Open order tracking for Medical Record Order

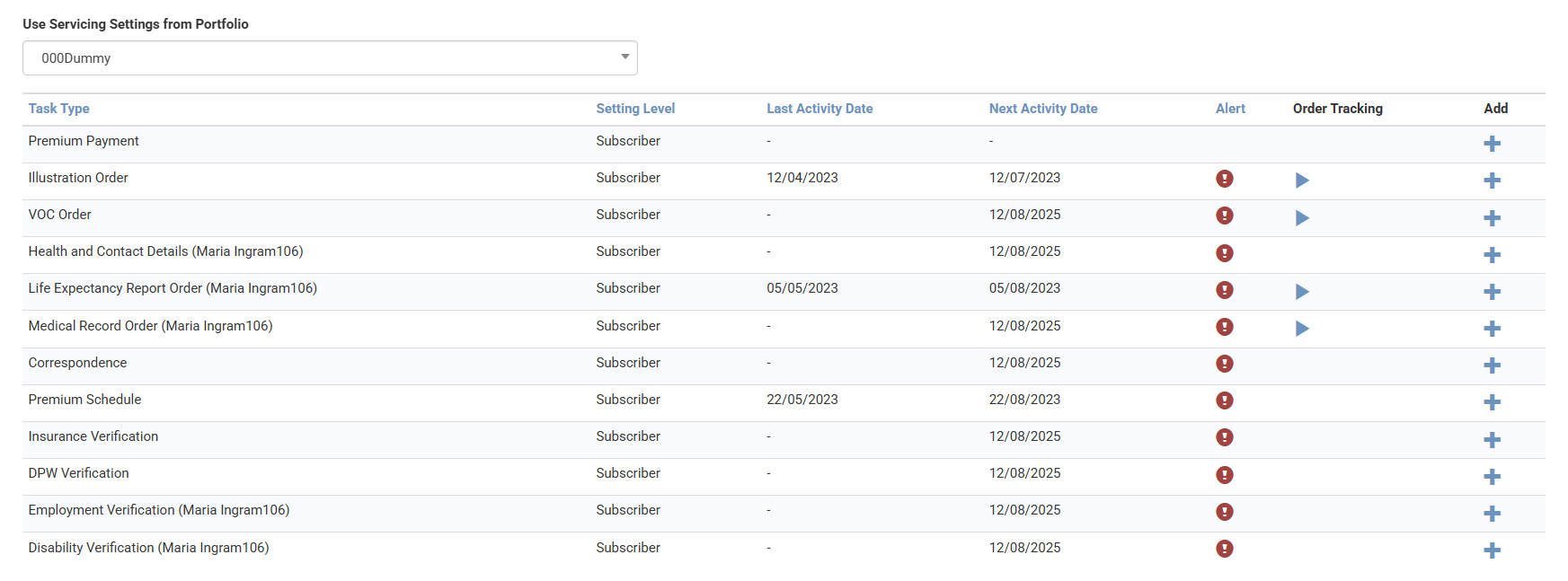[x=1301, y=329]
